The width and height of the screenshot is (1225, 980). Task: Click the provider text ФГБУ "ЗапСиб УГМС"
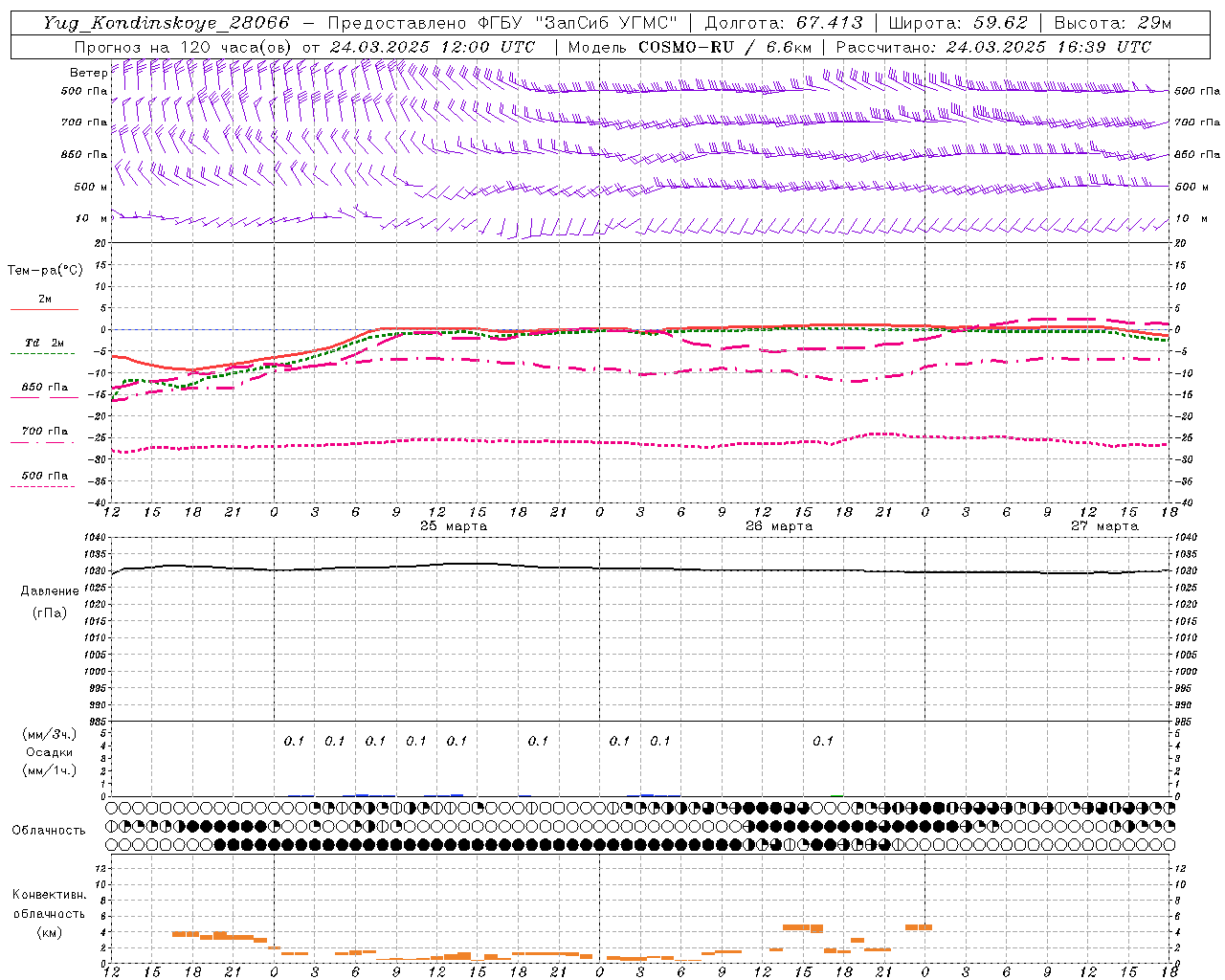(576, 23)
